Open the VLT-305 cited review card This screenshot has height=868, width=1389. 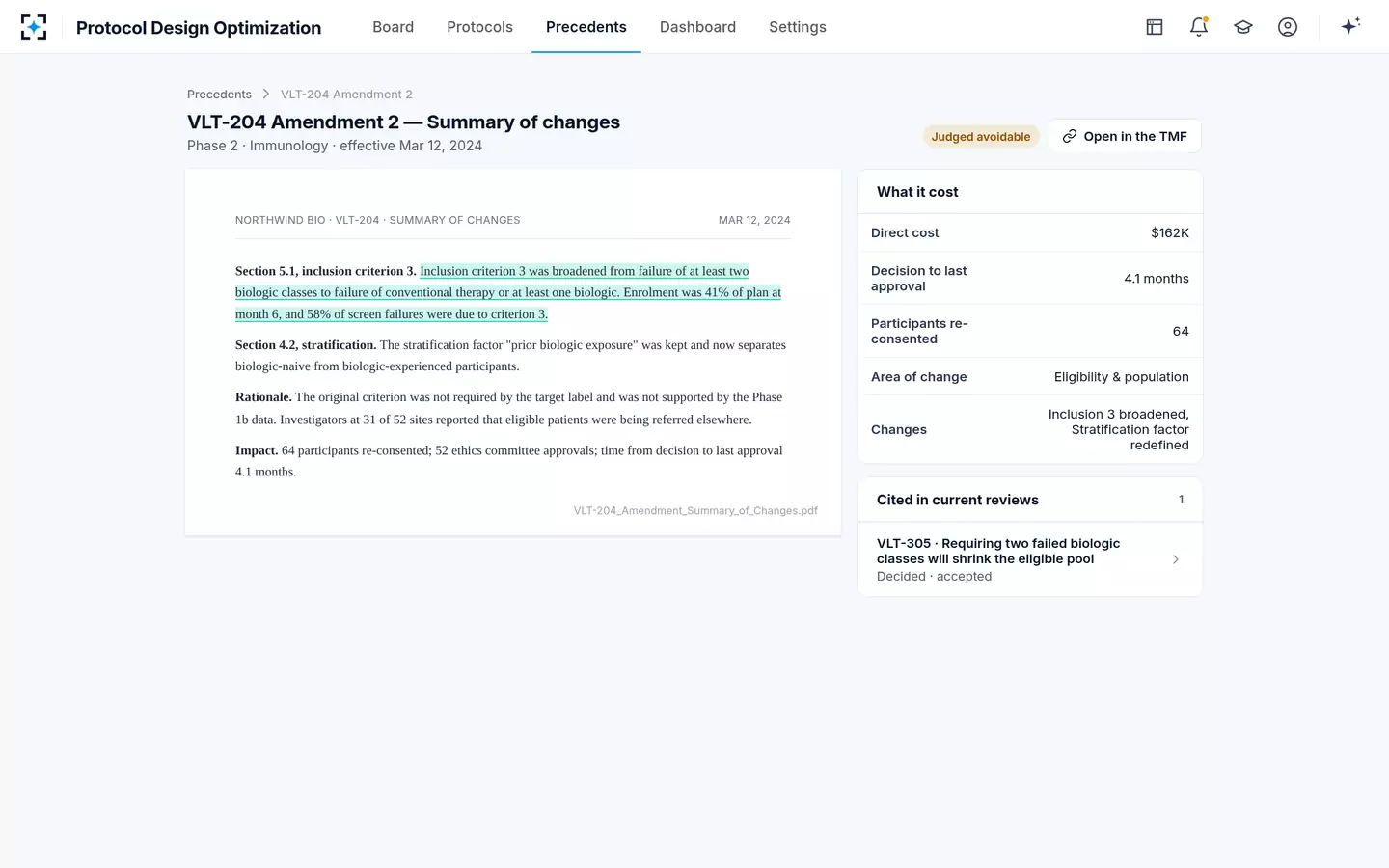1029,559
